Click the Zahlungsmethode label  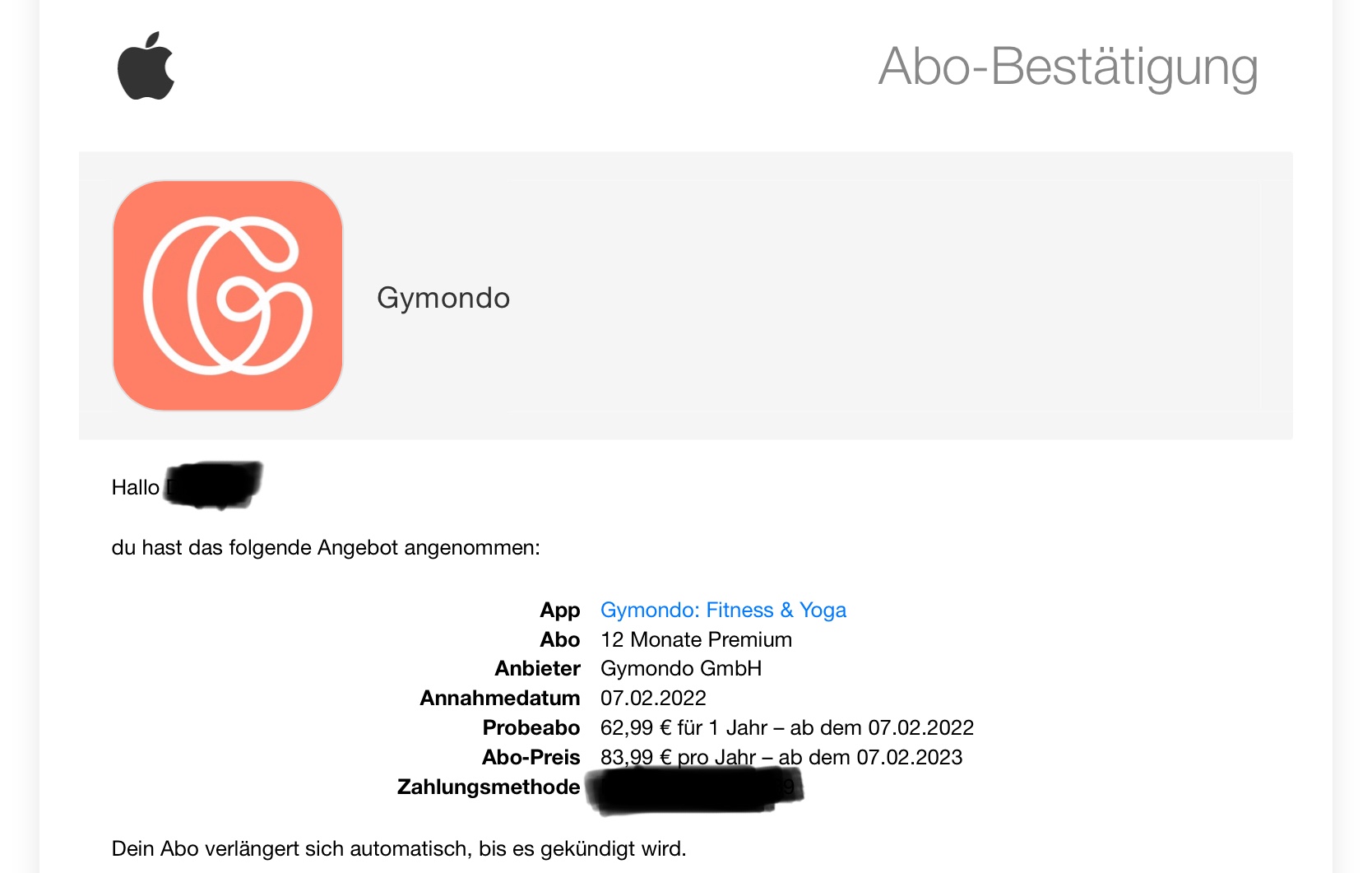click(x=489, y=787)
